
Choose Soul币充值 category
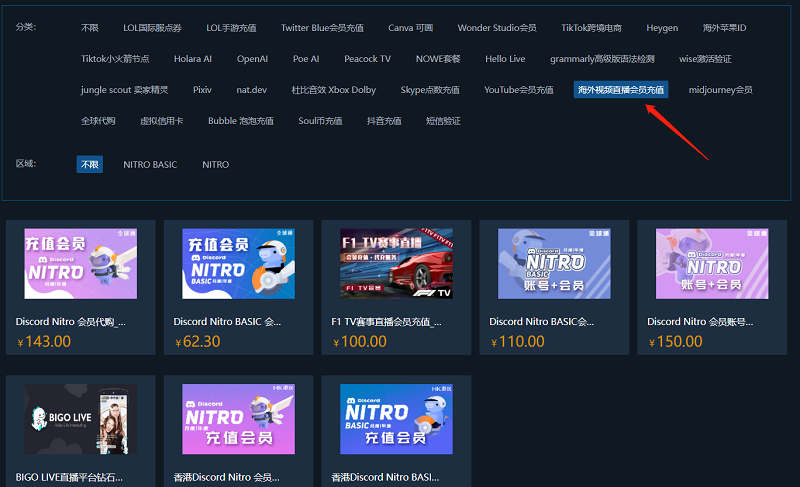pyautogui.click(x=320, y=121)
